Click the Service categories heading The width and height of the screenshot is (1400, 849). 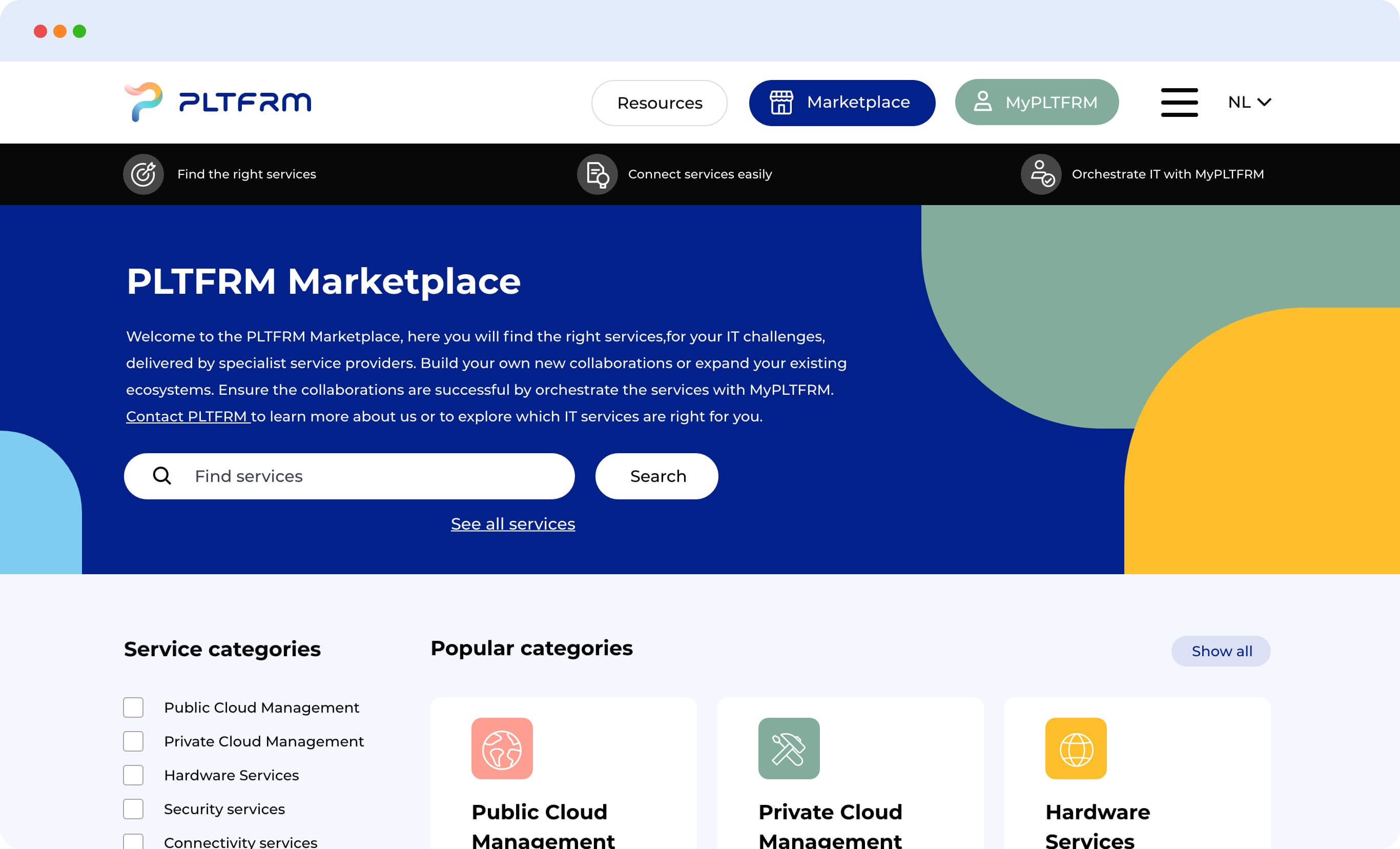coord(222,649)
